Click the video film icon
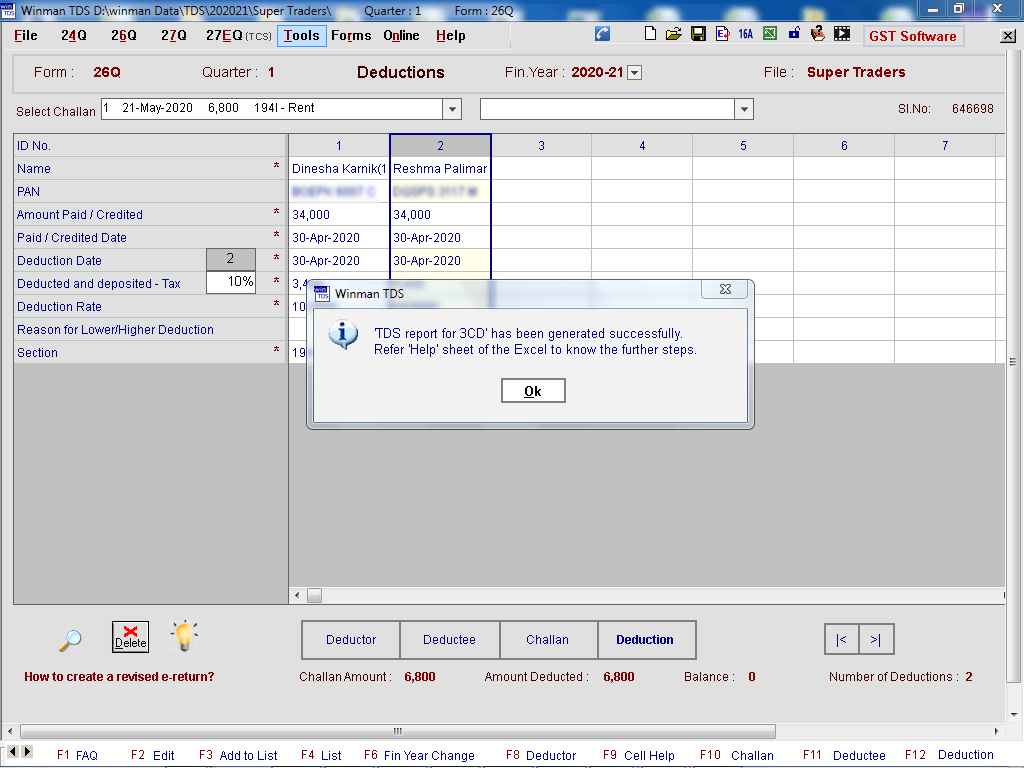This screenshot has height=768, width=1024. tap(843, 34)
